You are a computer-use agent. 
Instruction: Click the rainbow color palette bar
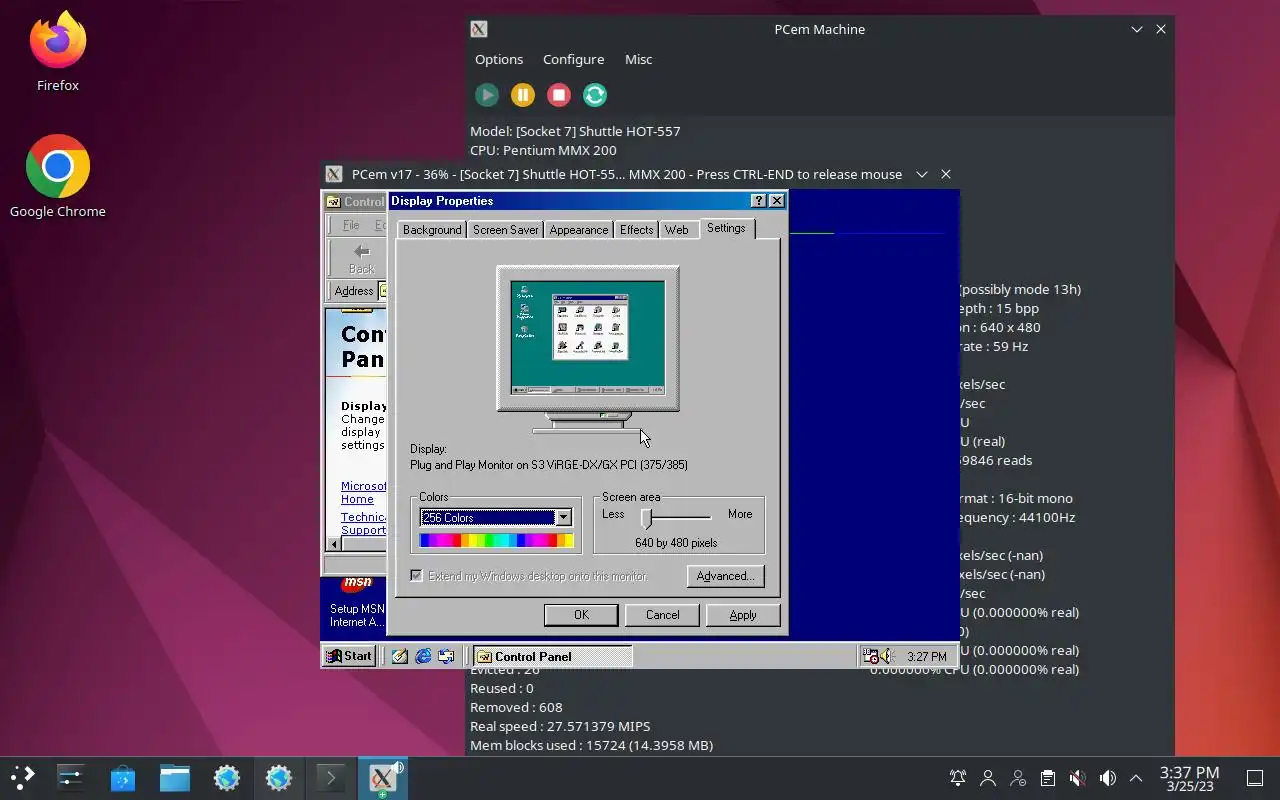coord(496,541)
